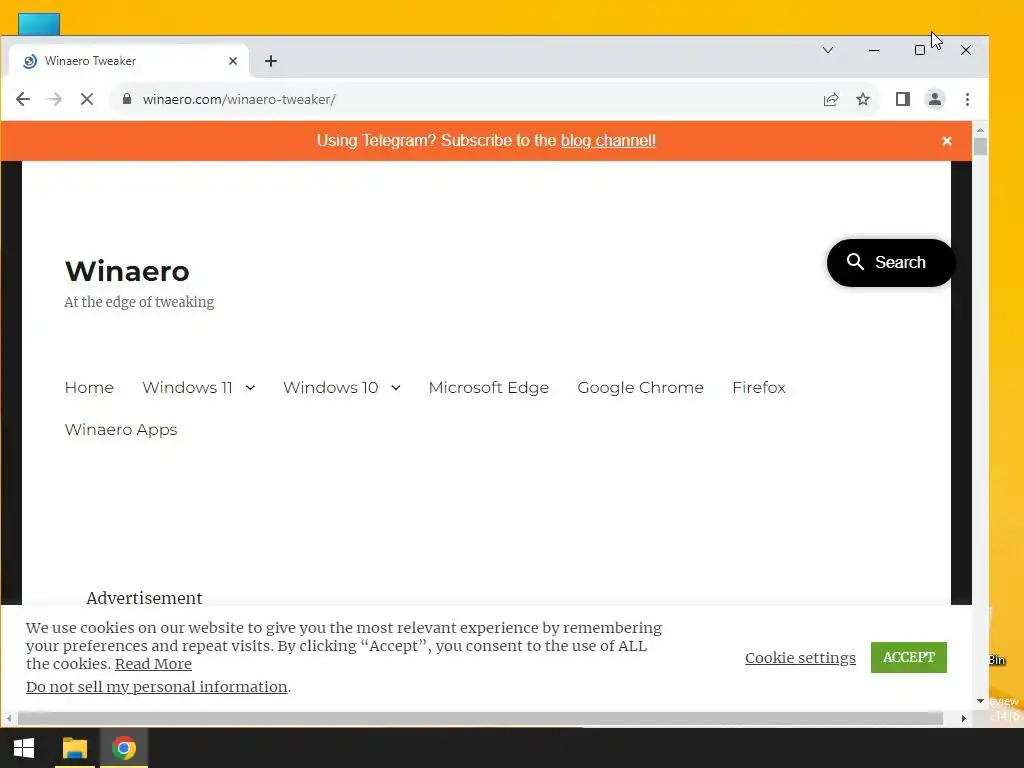The height and width of the screenshot is (768, 1024).
Task: Select the Winaero Tweaker tab
Action: click(129, 61)
